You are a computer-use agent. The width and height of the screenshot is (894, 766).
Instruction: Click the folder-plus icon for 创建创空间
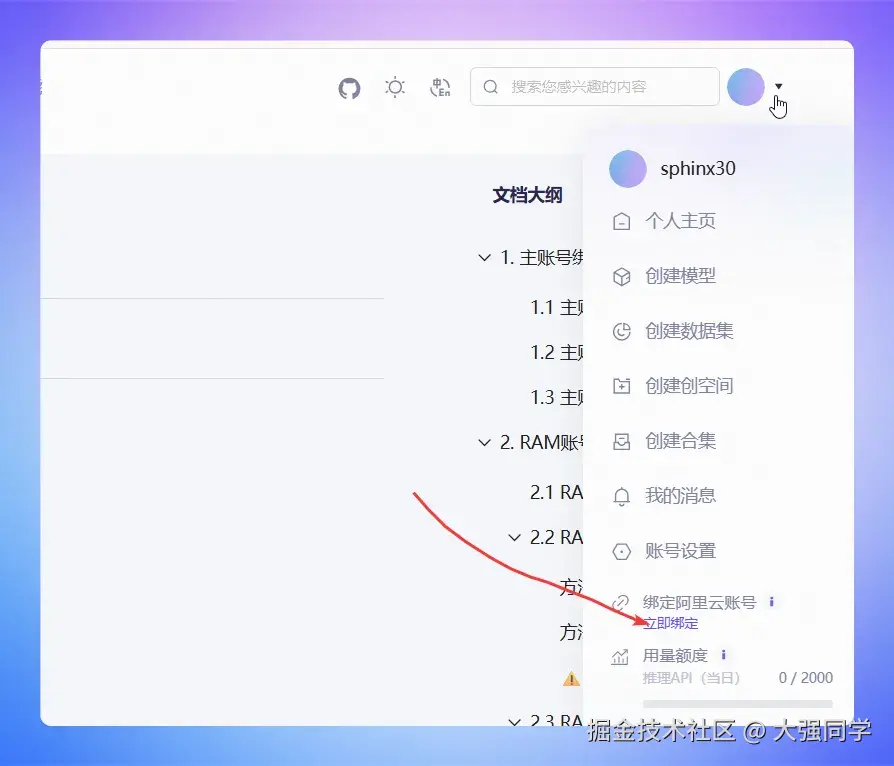point(621,386)
